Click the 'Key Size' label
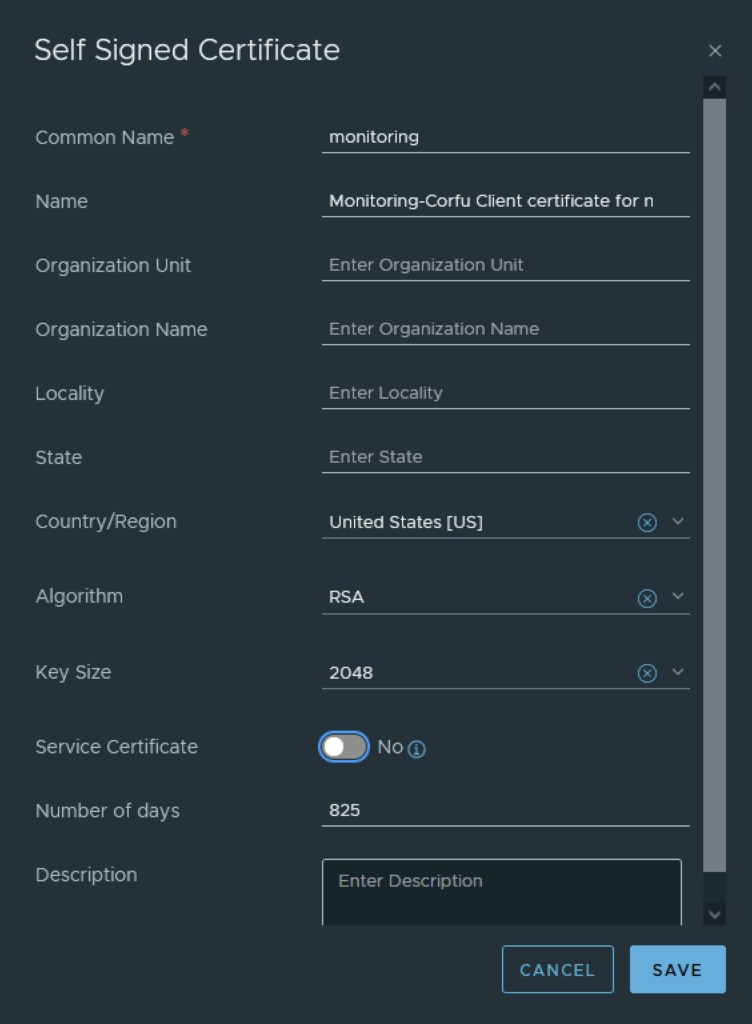 point(73,672)
